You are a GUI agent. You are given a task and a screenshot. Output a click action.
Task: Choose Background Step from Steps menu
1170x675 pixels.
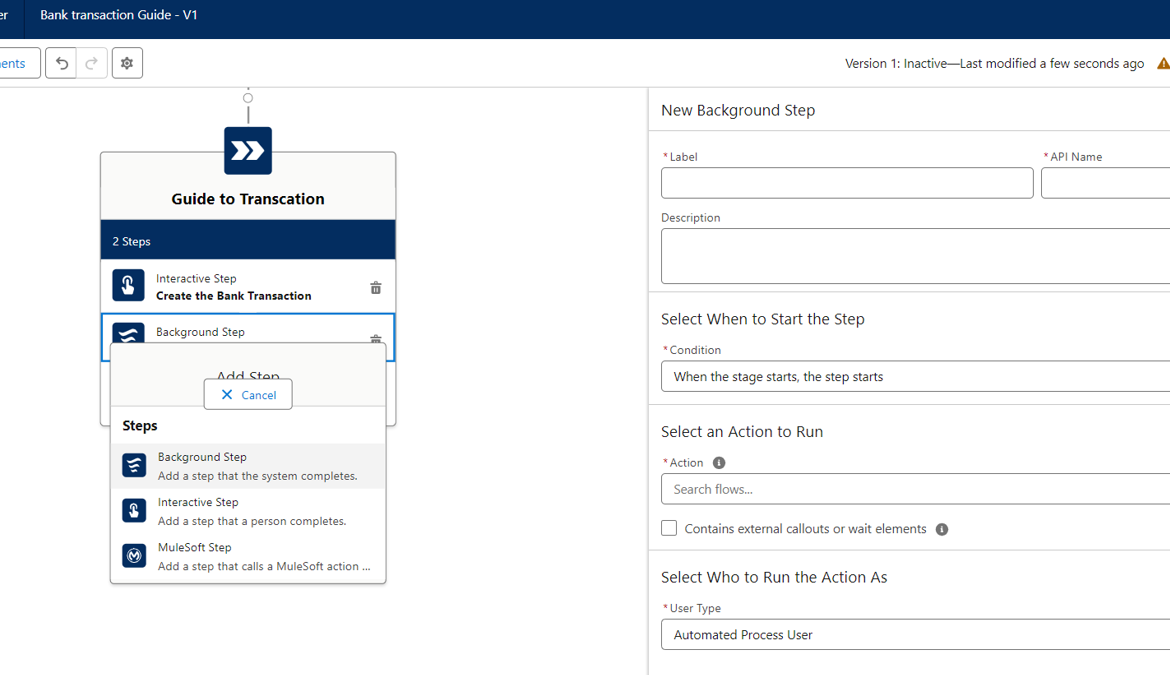click(248, 466)
